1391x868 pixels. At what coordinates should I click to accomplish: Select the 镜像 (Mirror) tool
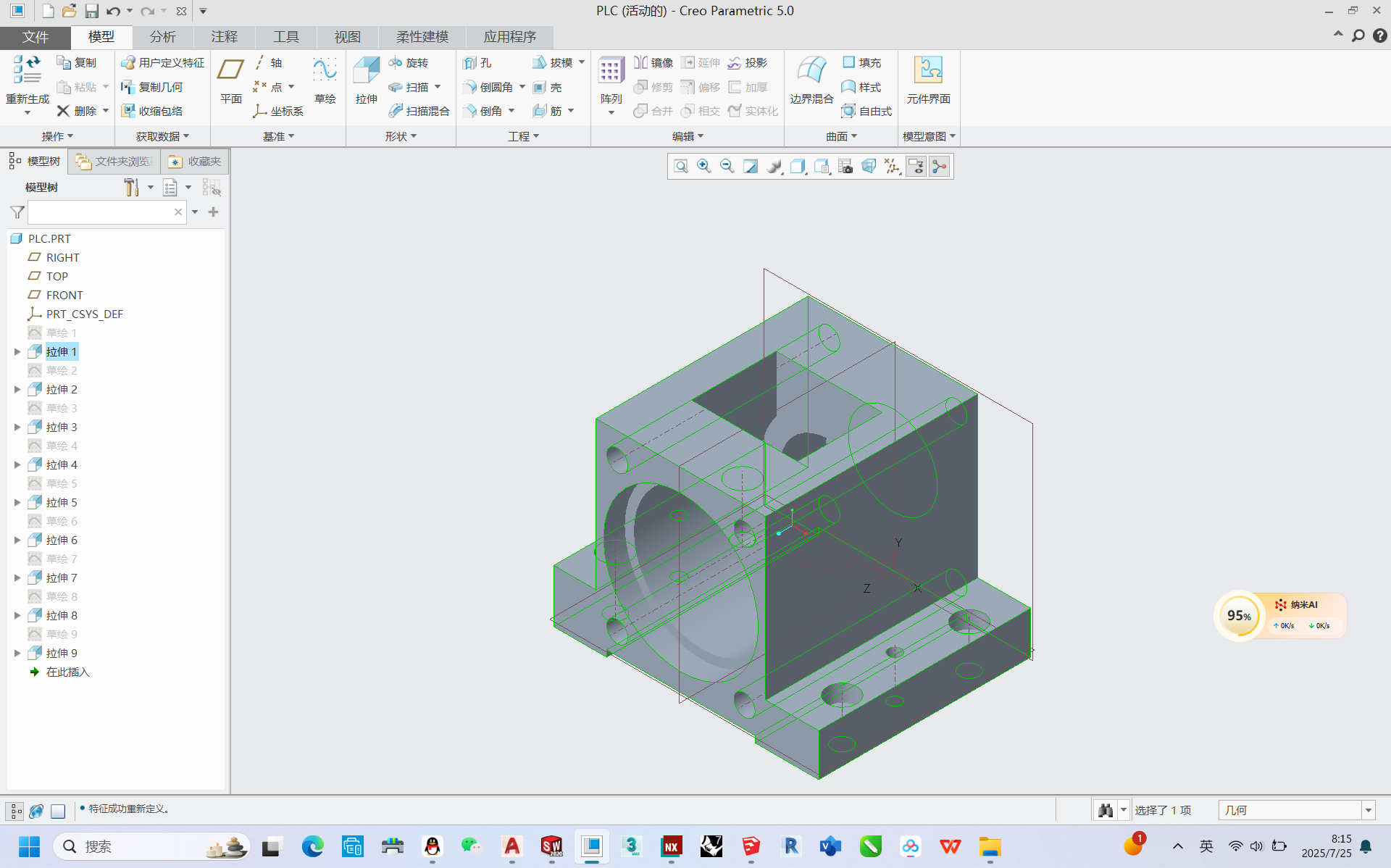coord(653,62)
